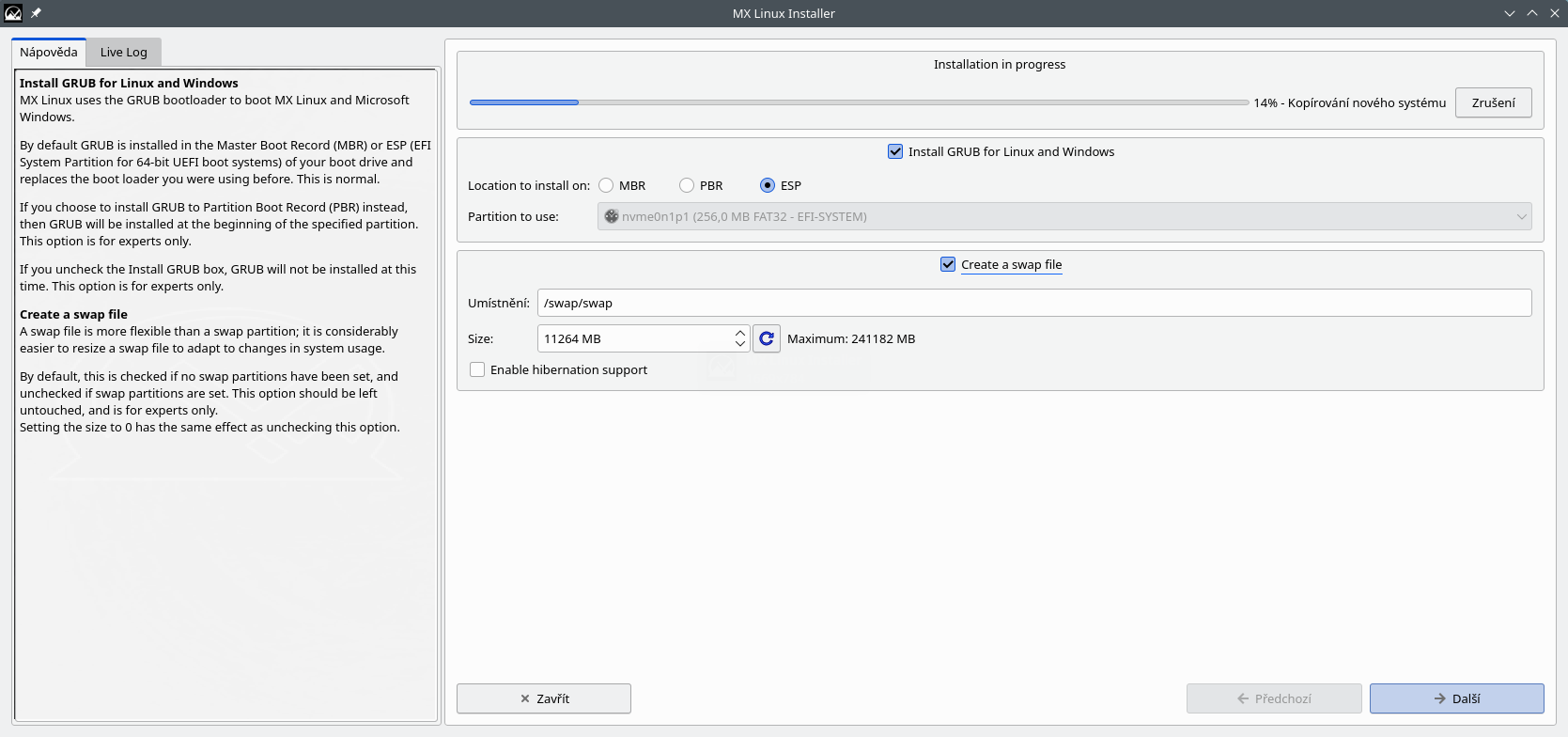
Task: Switch to the Live Log tab
Action: [x=123, y=52]
